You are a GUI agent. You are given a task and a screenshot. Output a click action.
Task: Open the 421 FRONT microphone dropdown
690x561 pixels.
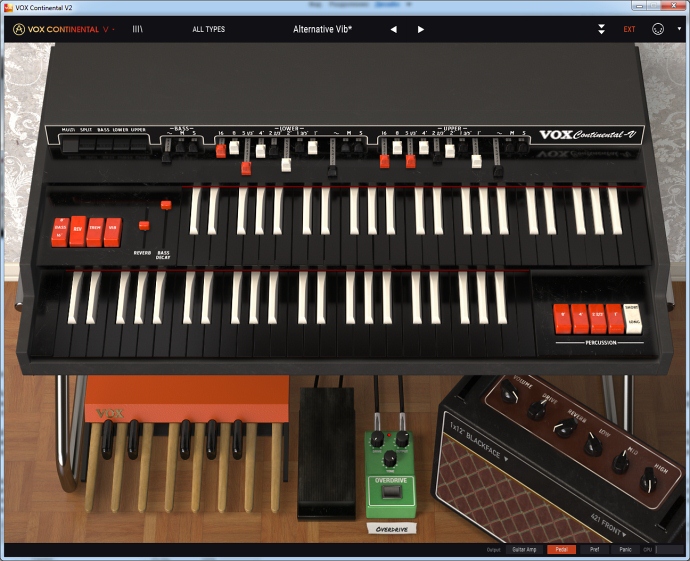609,525
